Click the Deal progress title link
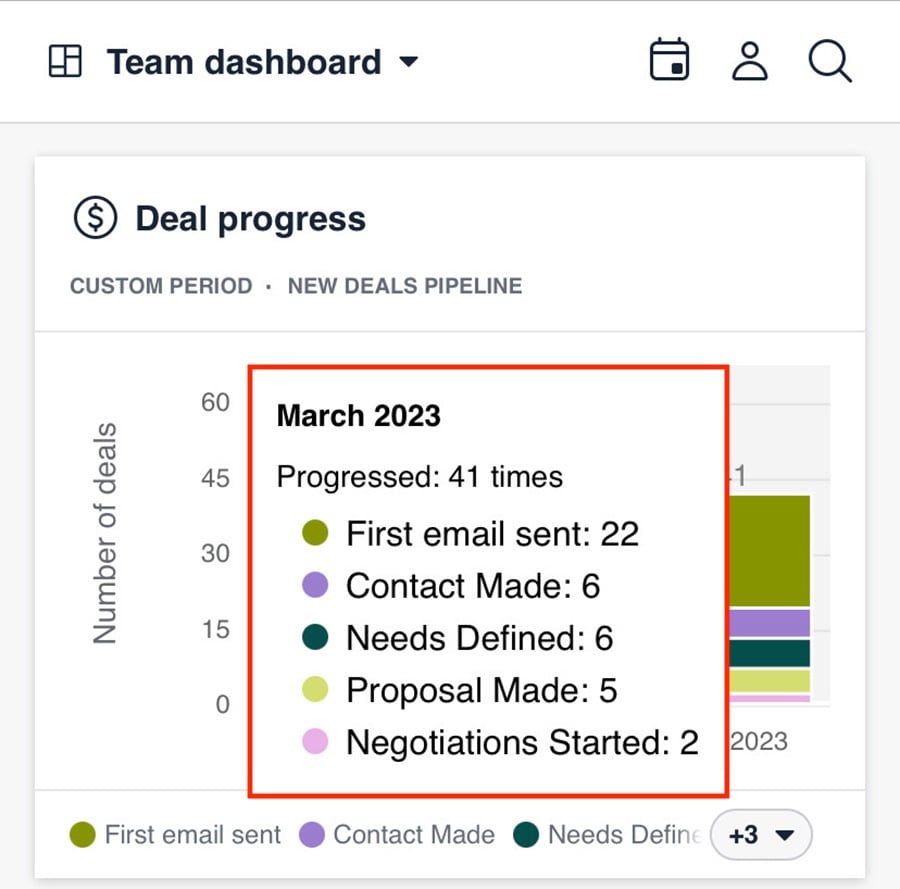Screen dimensions: 900x889 (x=250, y=218)
